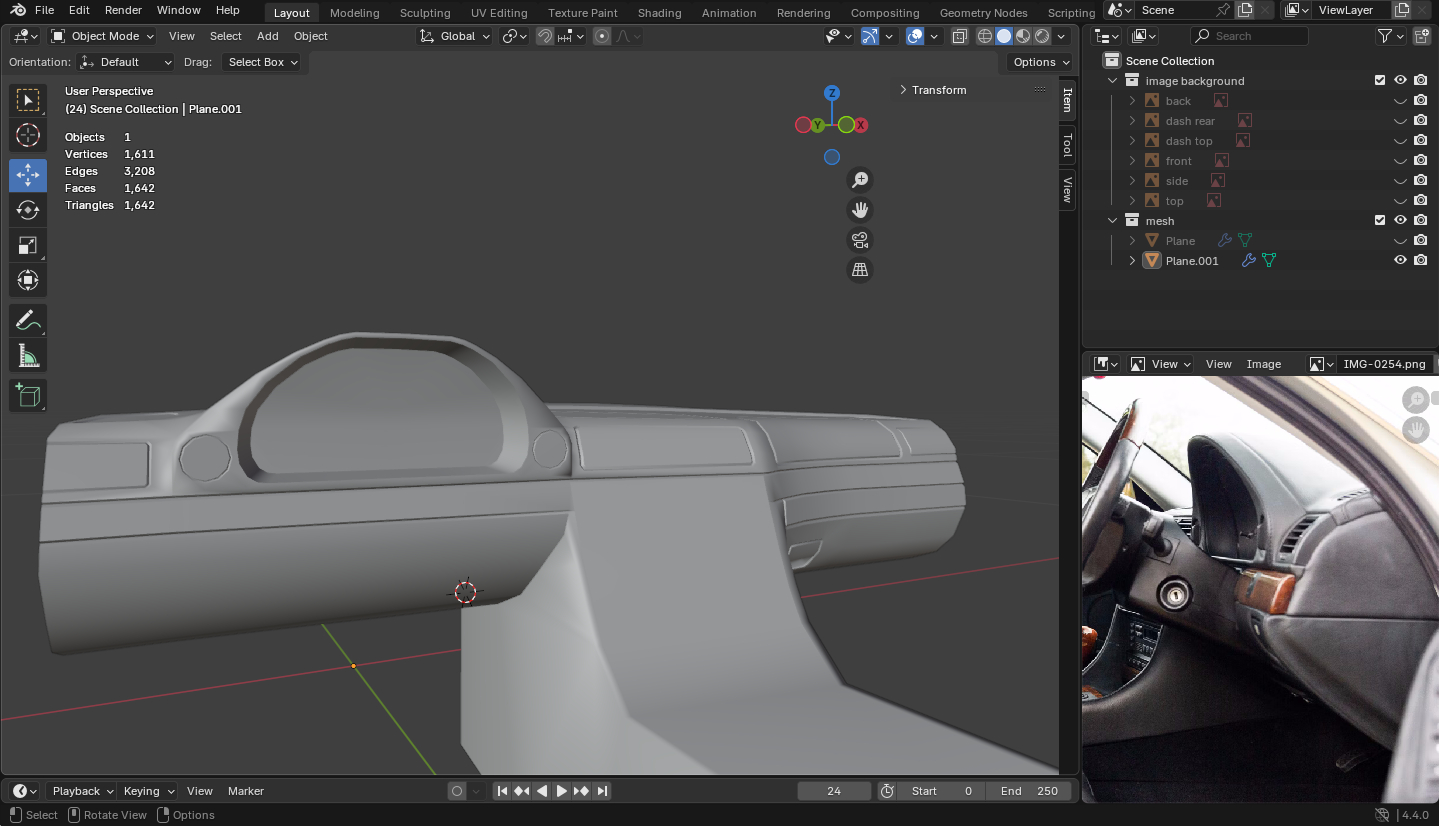1439x826 pixels.
Task: Switch viewport shading to Rendered
Action: [1042, 36]
